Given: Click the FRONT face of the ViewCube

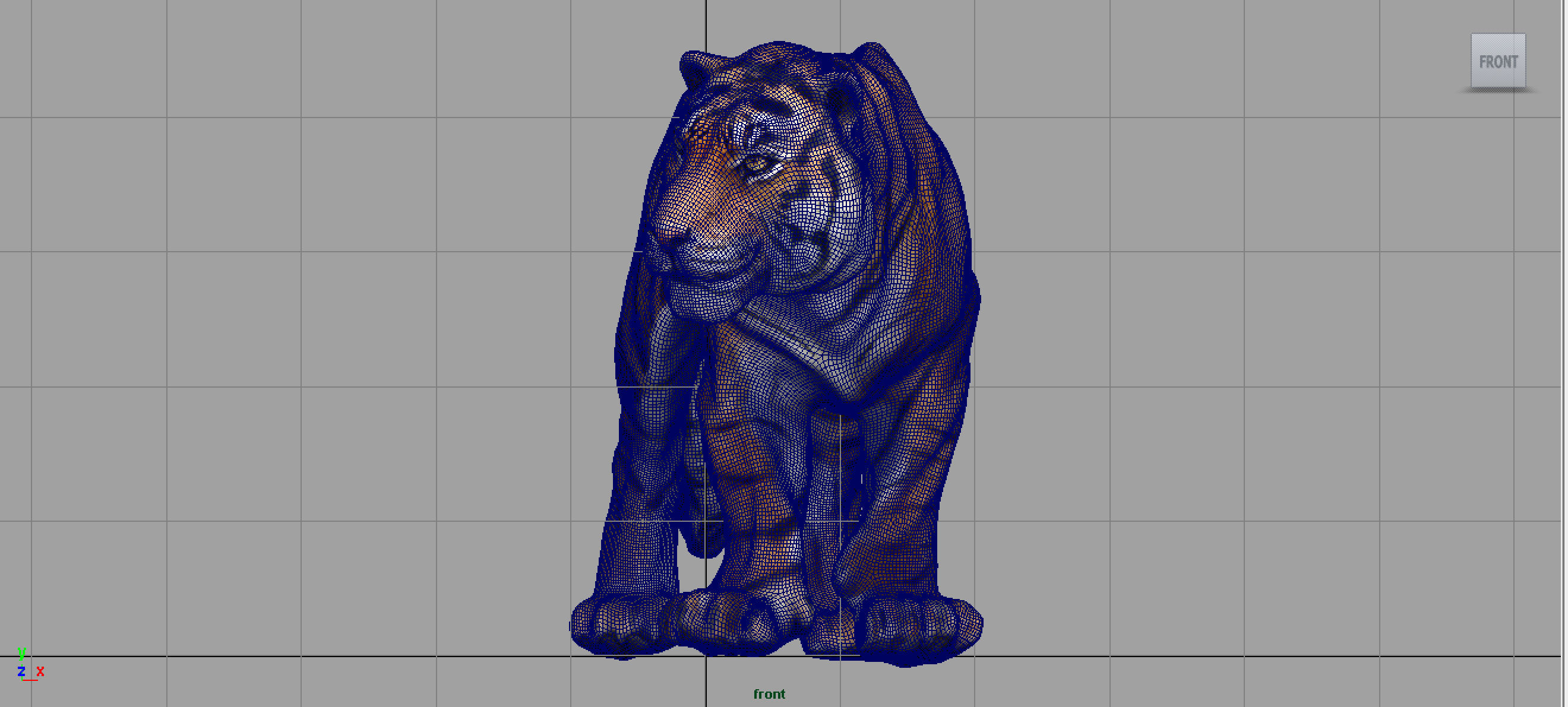Looking at the screenshot, I should [1498, 61].
